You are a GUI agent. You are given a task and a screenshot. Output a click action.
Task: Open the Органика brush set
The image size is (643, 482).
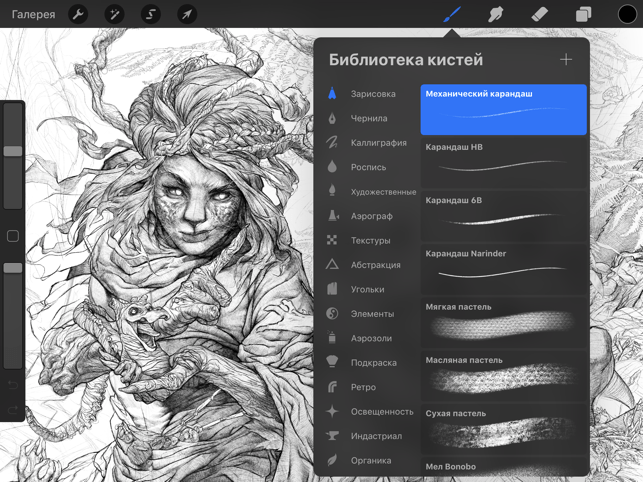[x=369, y=460]
